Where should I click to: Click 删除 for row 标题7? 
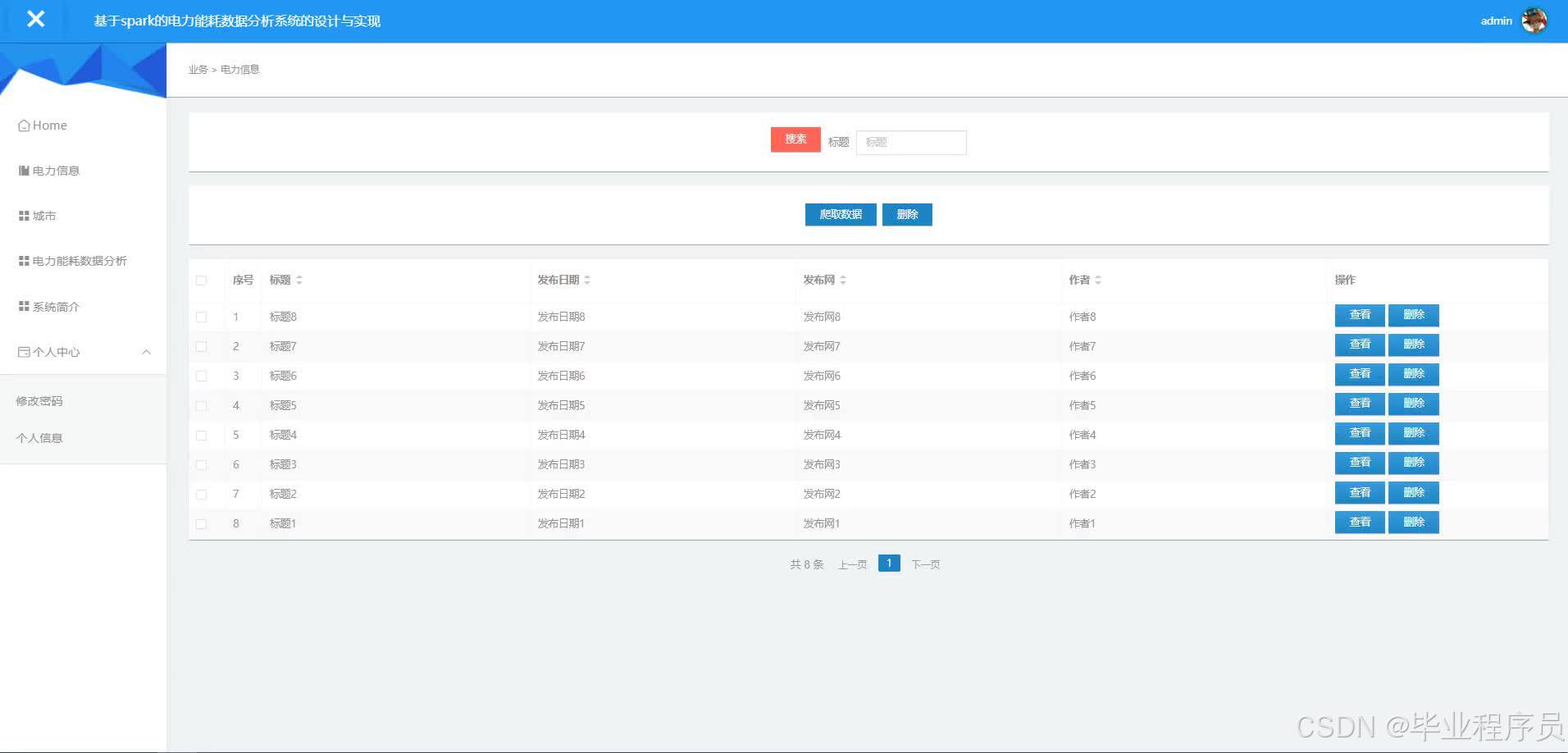pyautogui.click(x=1414, y=345)
